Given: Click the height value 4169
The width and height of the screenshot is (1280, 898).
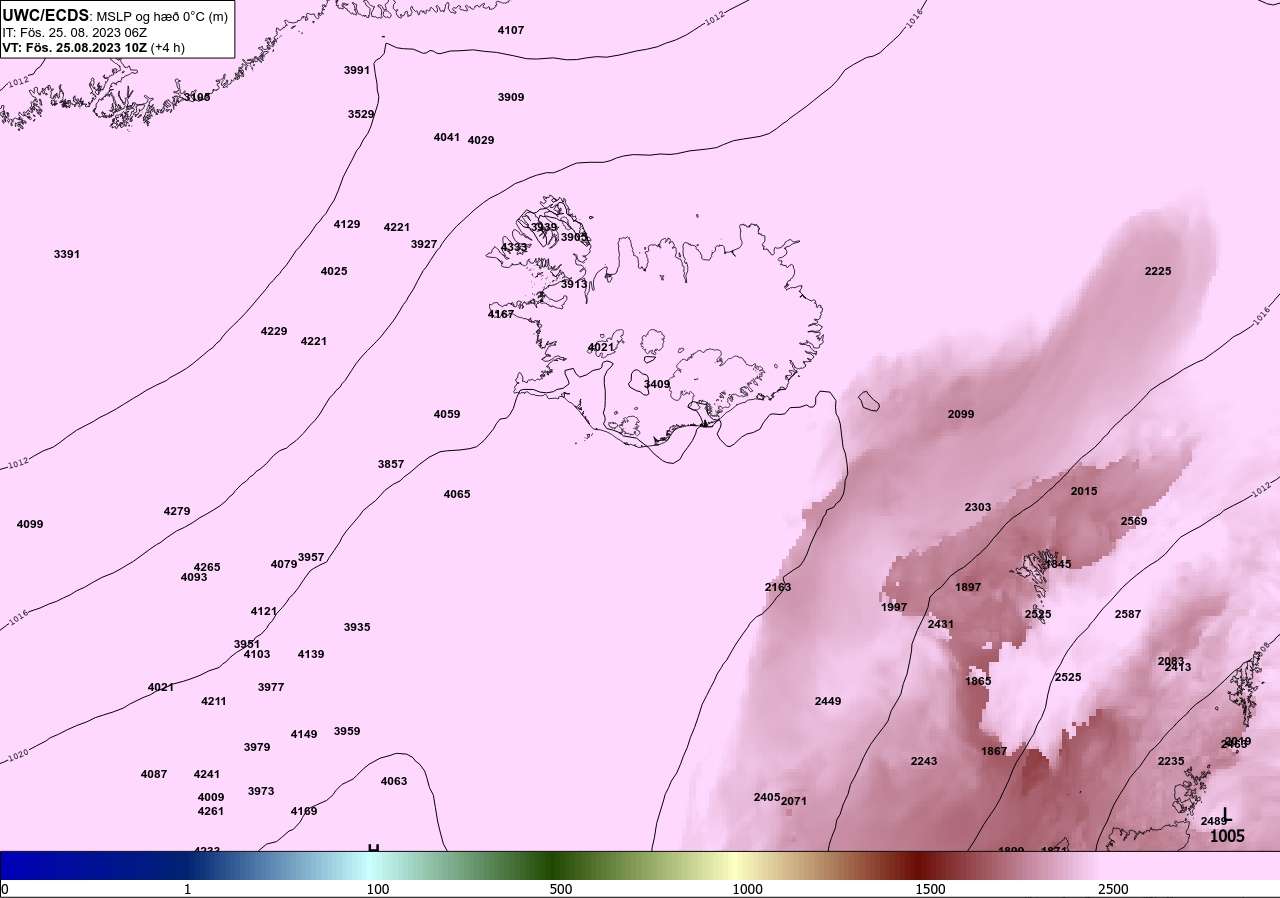Looking at the screenshot, I should point(304,811).
